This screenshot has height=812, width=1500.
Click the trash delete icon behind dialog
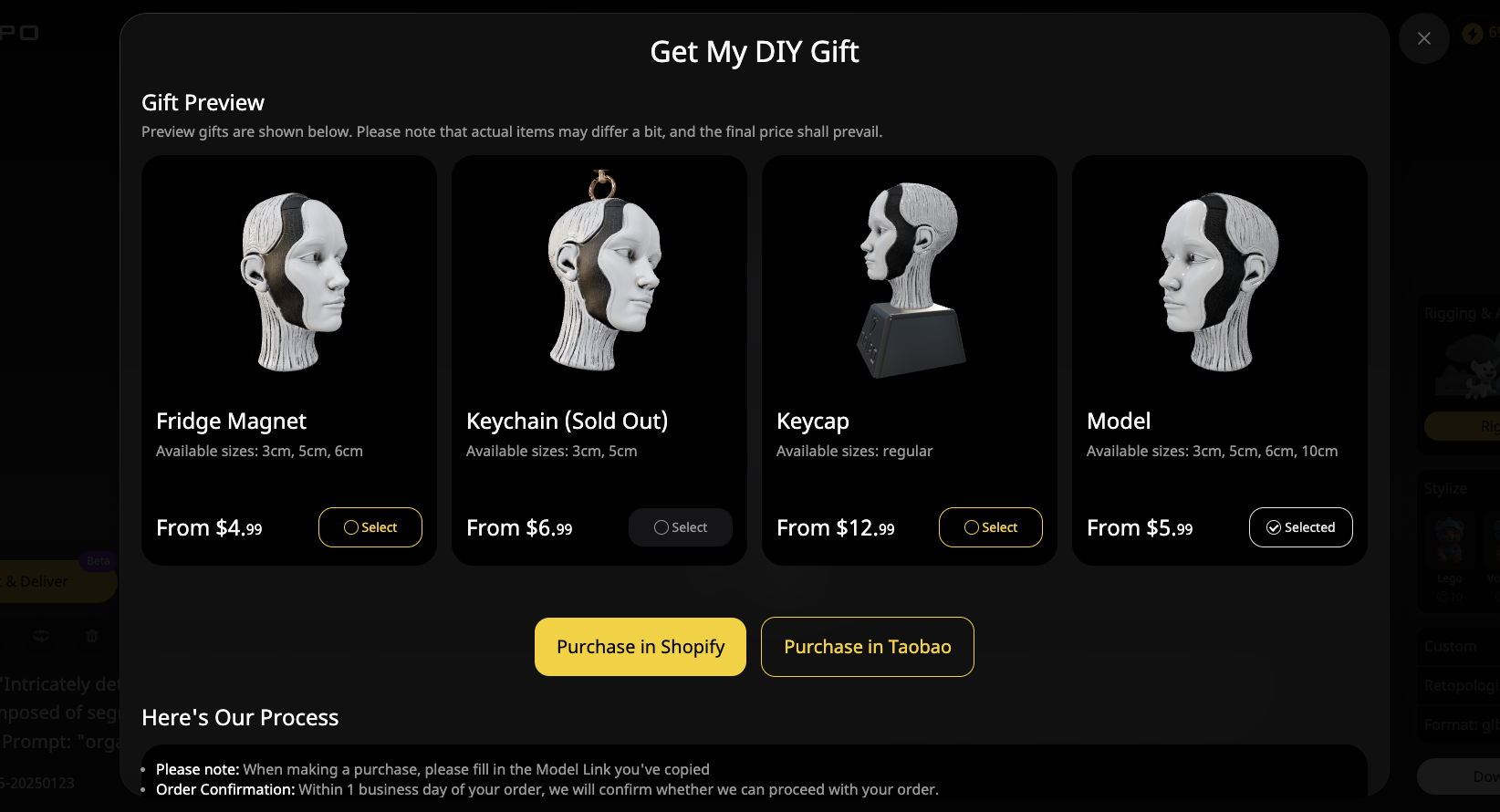coord(92,636)
